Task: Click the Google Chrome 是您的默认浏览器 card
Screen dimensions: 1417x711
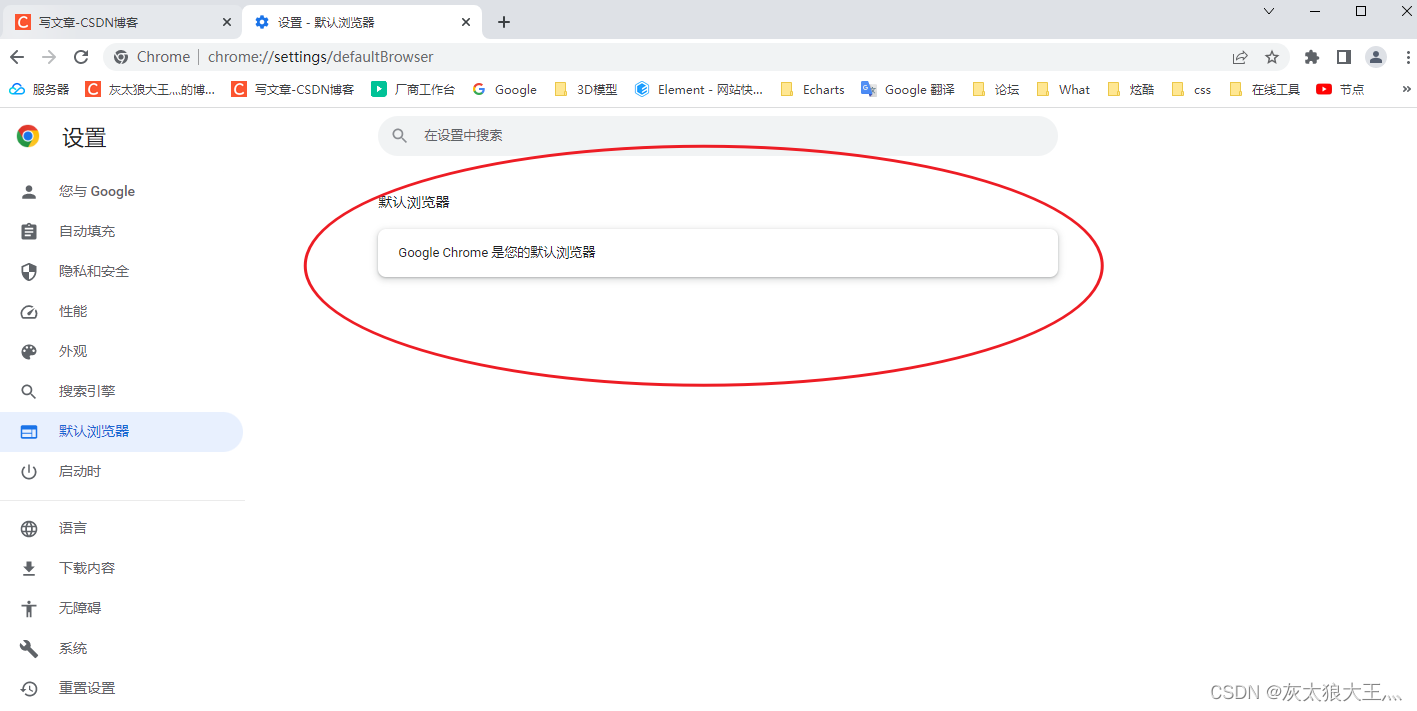Action: coord(718,253)
